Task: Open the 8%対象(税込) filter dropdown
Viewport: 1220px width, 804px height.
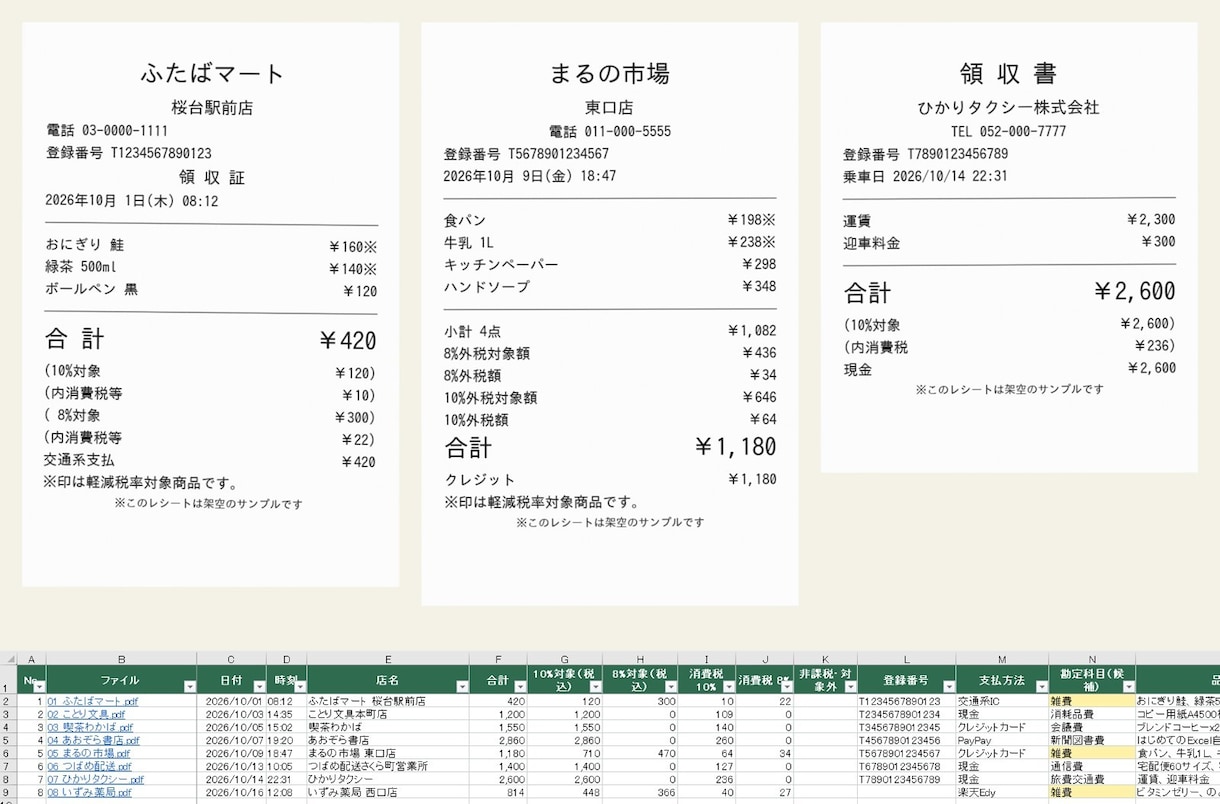Action: (x=670, y=687)
